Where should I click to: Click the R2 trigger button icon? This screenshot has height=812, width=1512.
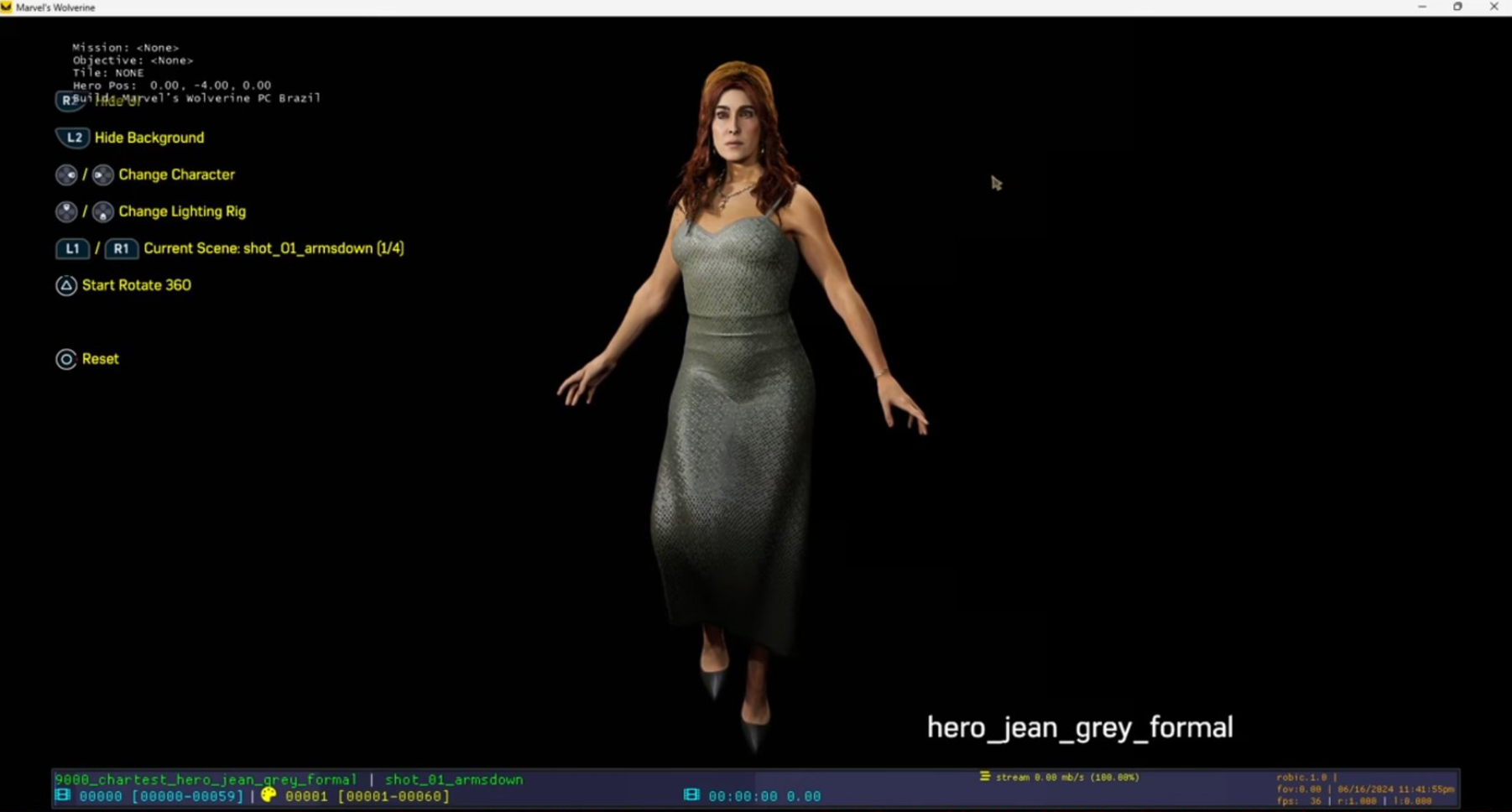69,101
